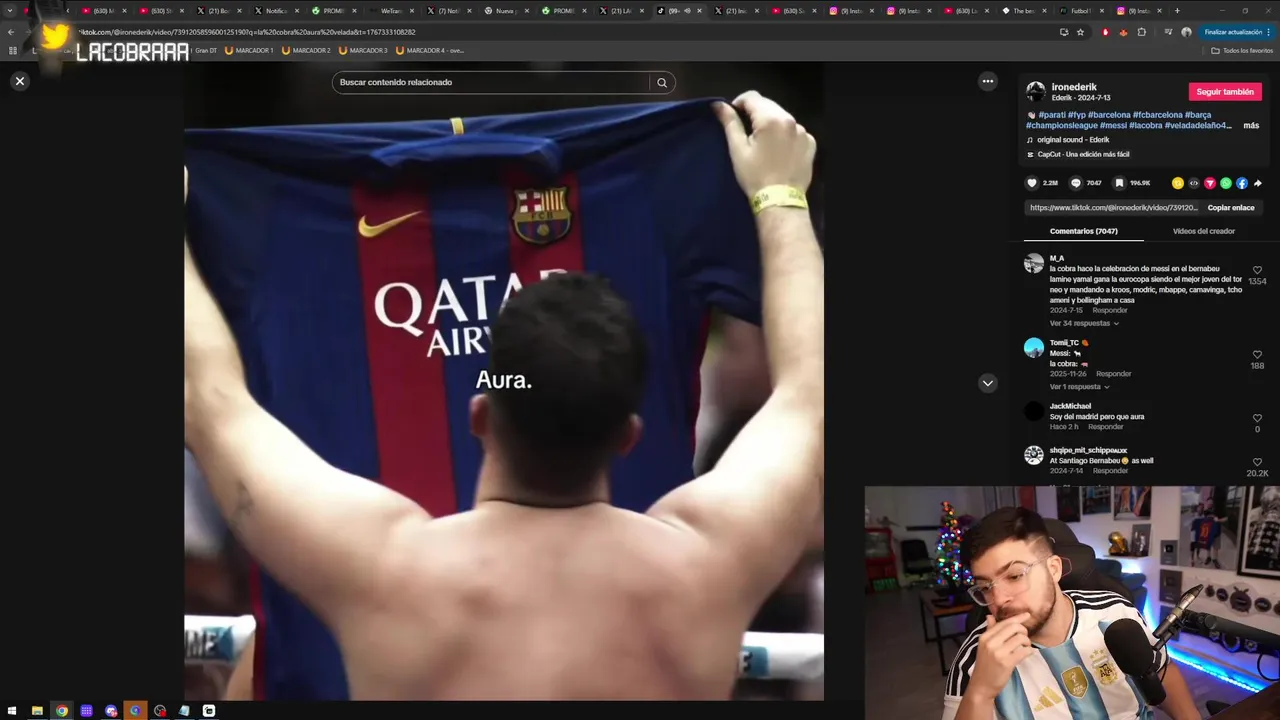Share the video through Facebook icon
This screenshot has width=1280, height=720.
coord(1242,183)
